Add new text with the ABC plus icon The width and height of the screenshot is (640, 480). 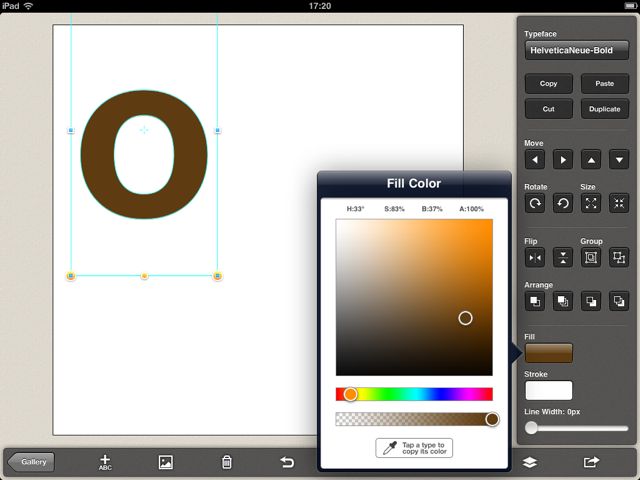pyautogui.click(x=105, y=462)
